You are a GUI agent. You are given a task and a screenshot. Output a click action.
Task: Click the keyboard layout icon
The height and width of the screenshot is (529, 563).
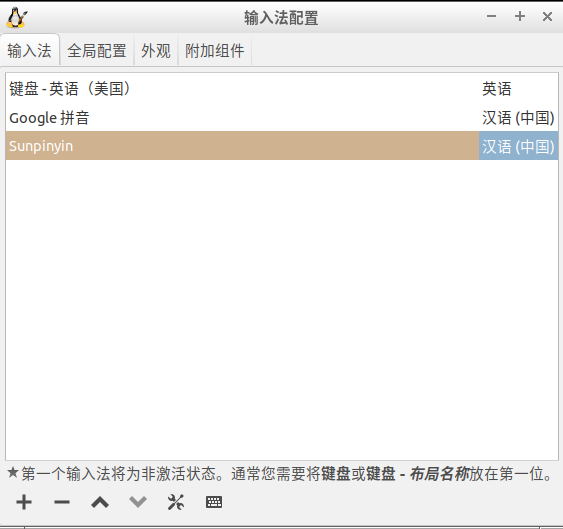[214, 502]
